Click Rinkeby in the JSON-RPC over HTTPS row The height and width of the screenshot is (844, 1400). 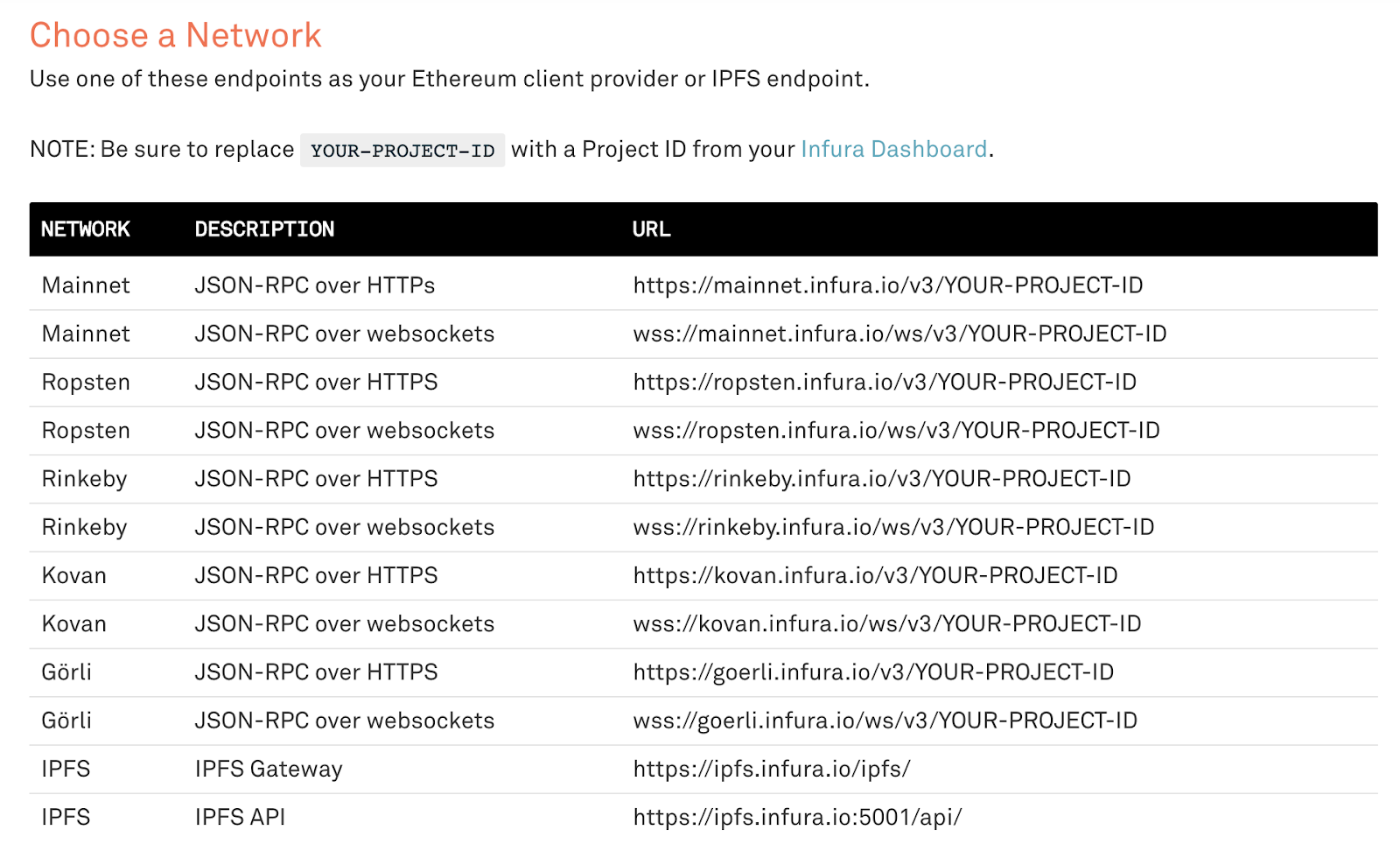(84, 479)
